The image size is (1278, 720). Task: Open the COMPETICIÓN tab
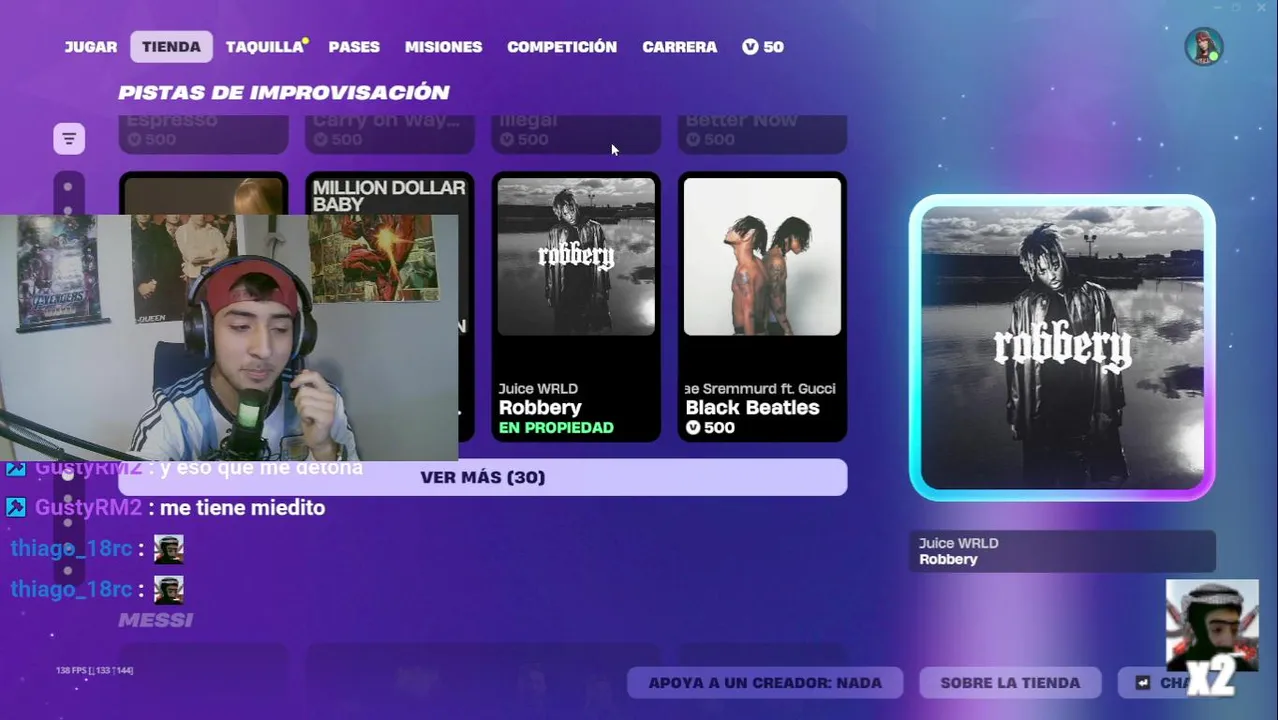coord(562,47)
